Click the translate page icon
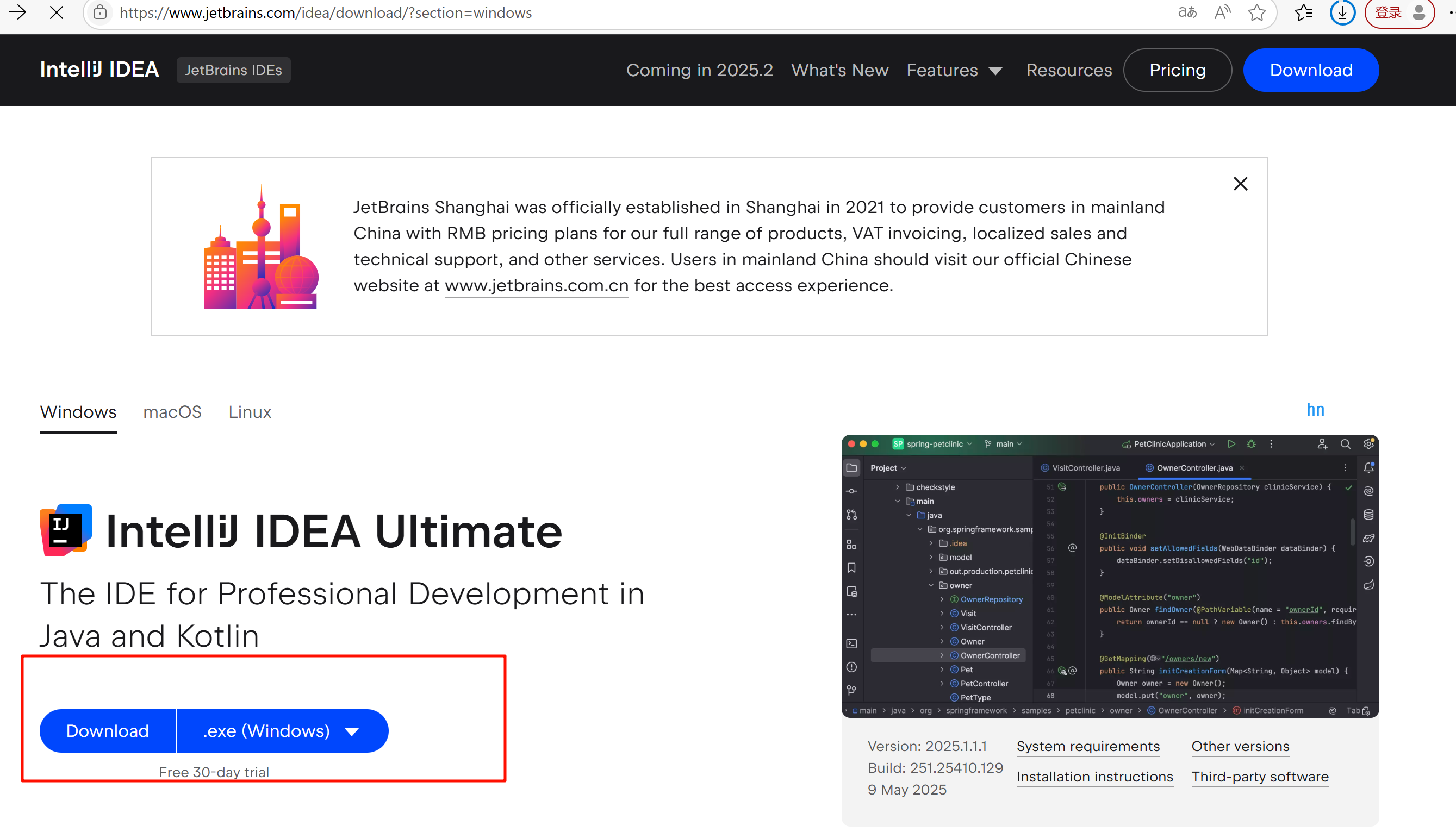The width and height of the screenshot is (1456, 832). pos(1187,12)
